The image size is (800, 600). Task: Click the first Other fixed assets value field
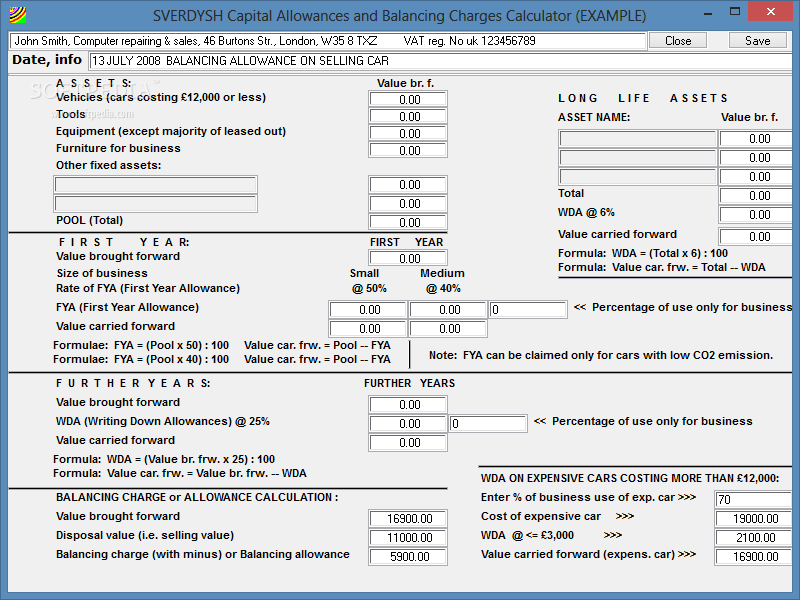click(x=408, y=185)
